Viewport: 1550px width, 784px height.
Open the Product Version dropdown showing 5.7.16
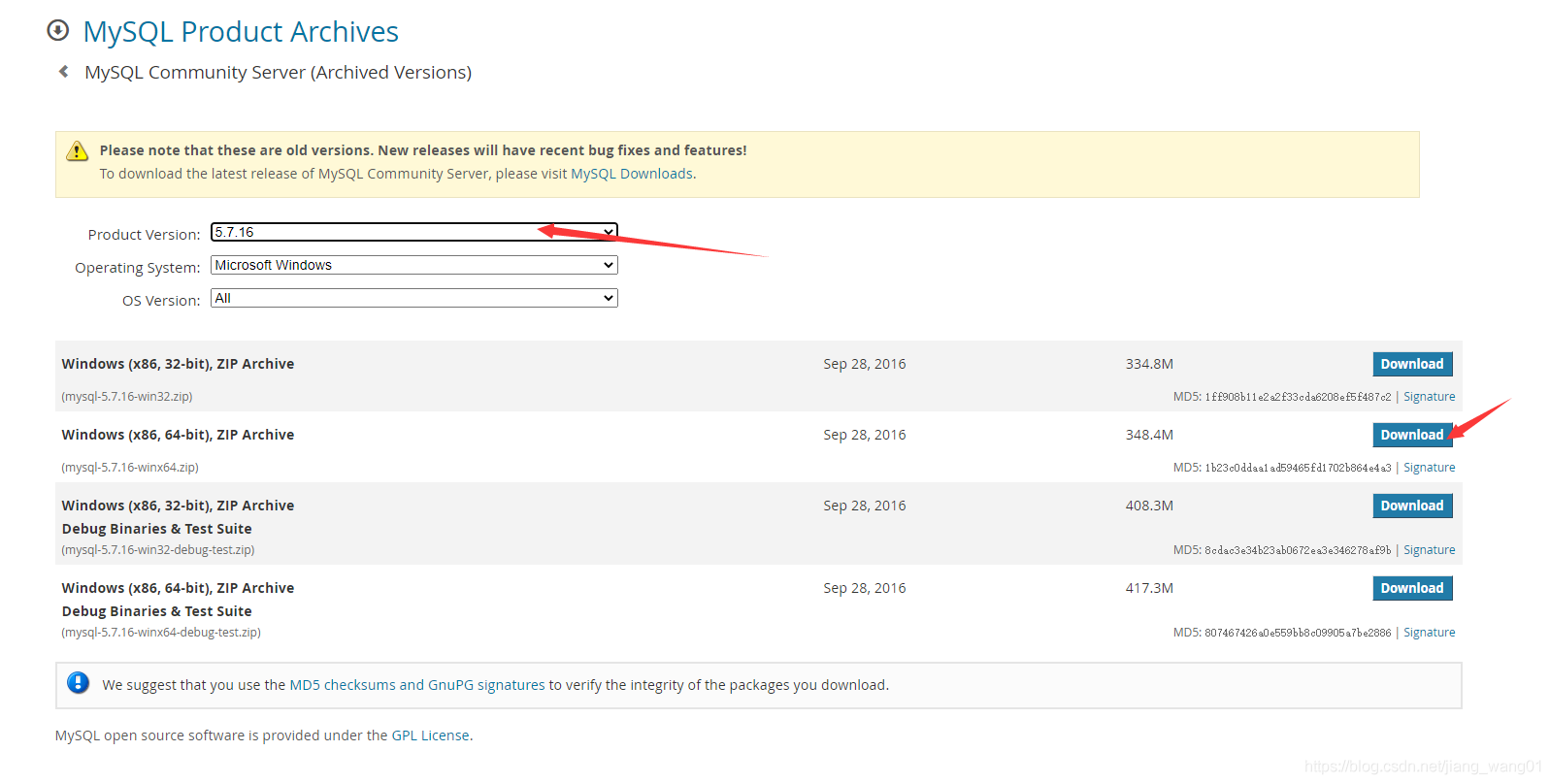click(414, 232)
